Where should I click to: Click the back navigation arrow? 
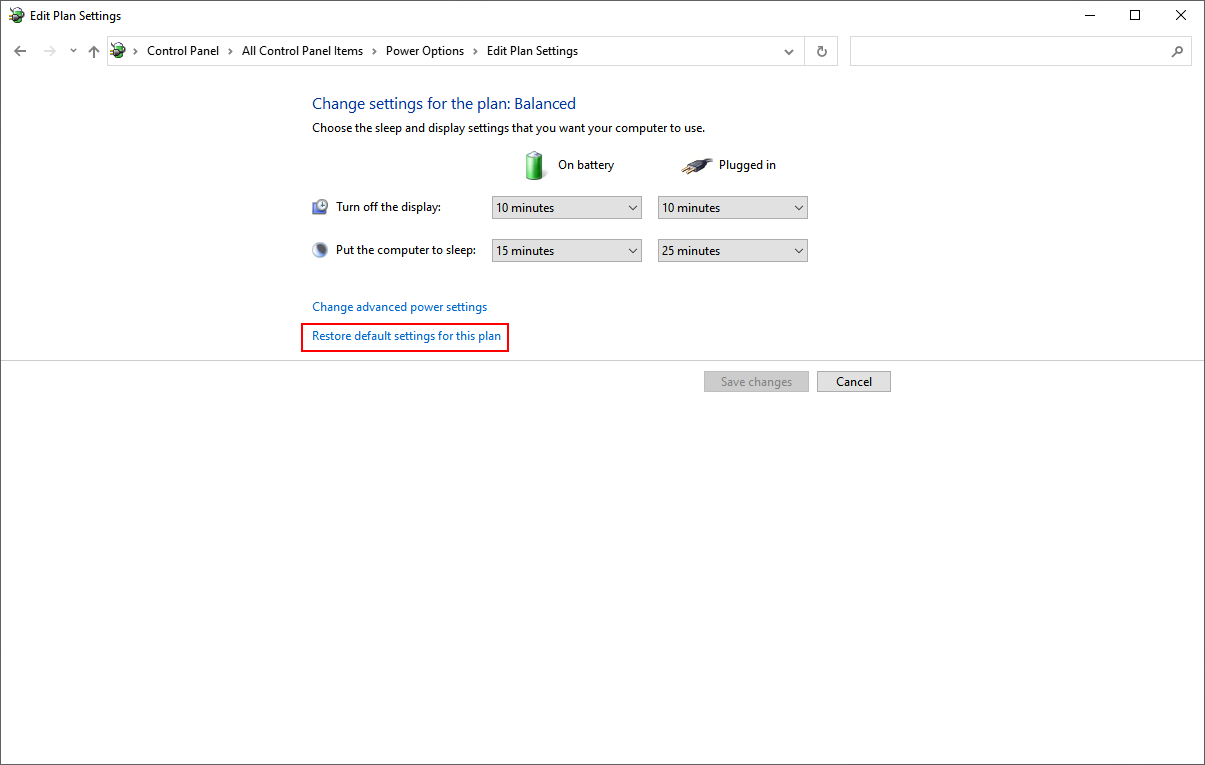click(20, 50)
